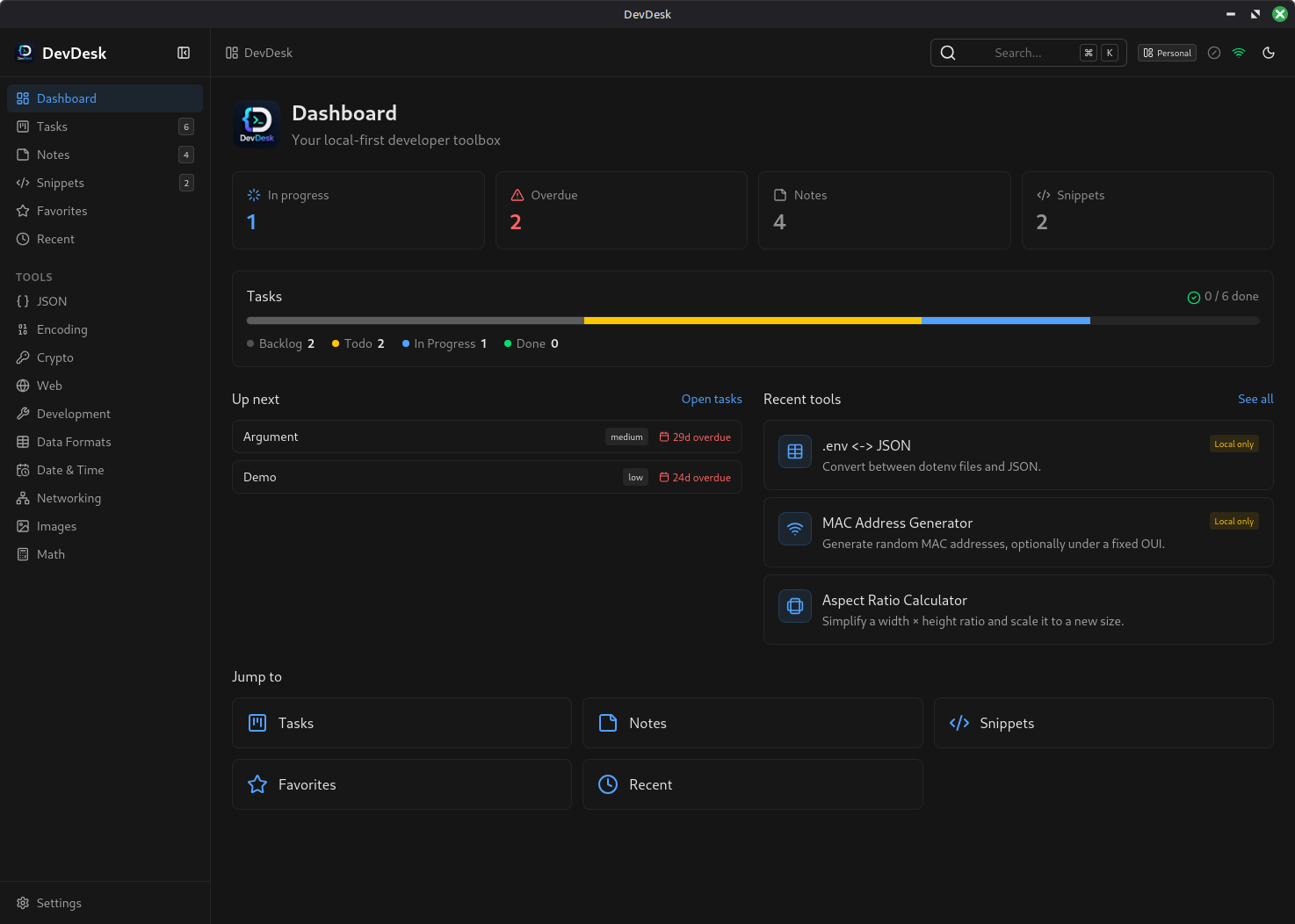Click the JSON braces tool icon
This screenshot has height=924, width=1295.
23,301
